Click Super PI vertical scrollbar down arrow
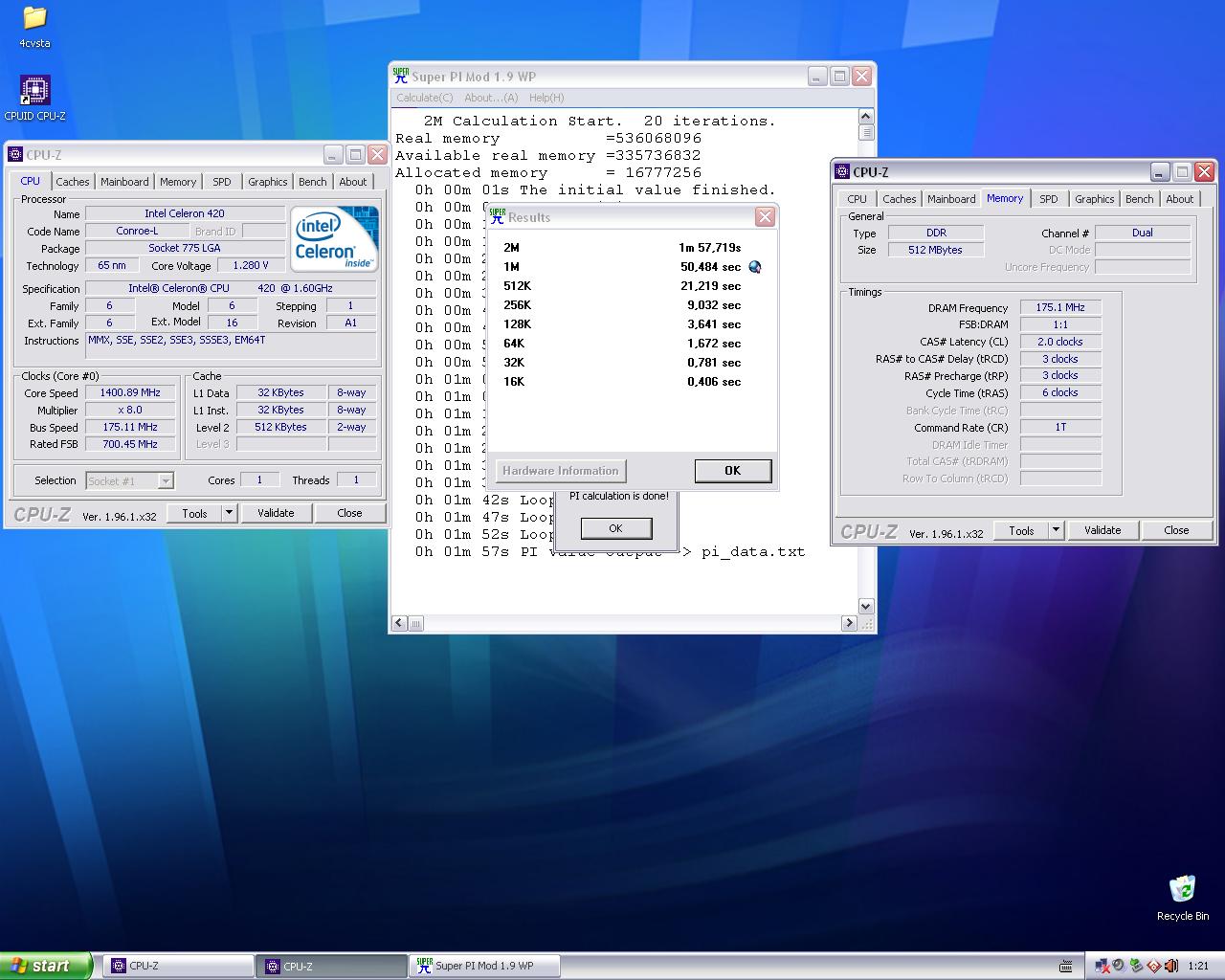This screenshot has width=1225, height=980. coord(866,606)
